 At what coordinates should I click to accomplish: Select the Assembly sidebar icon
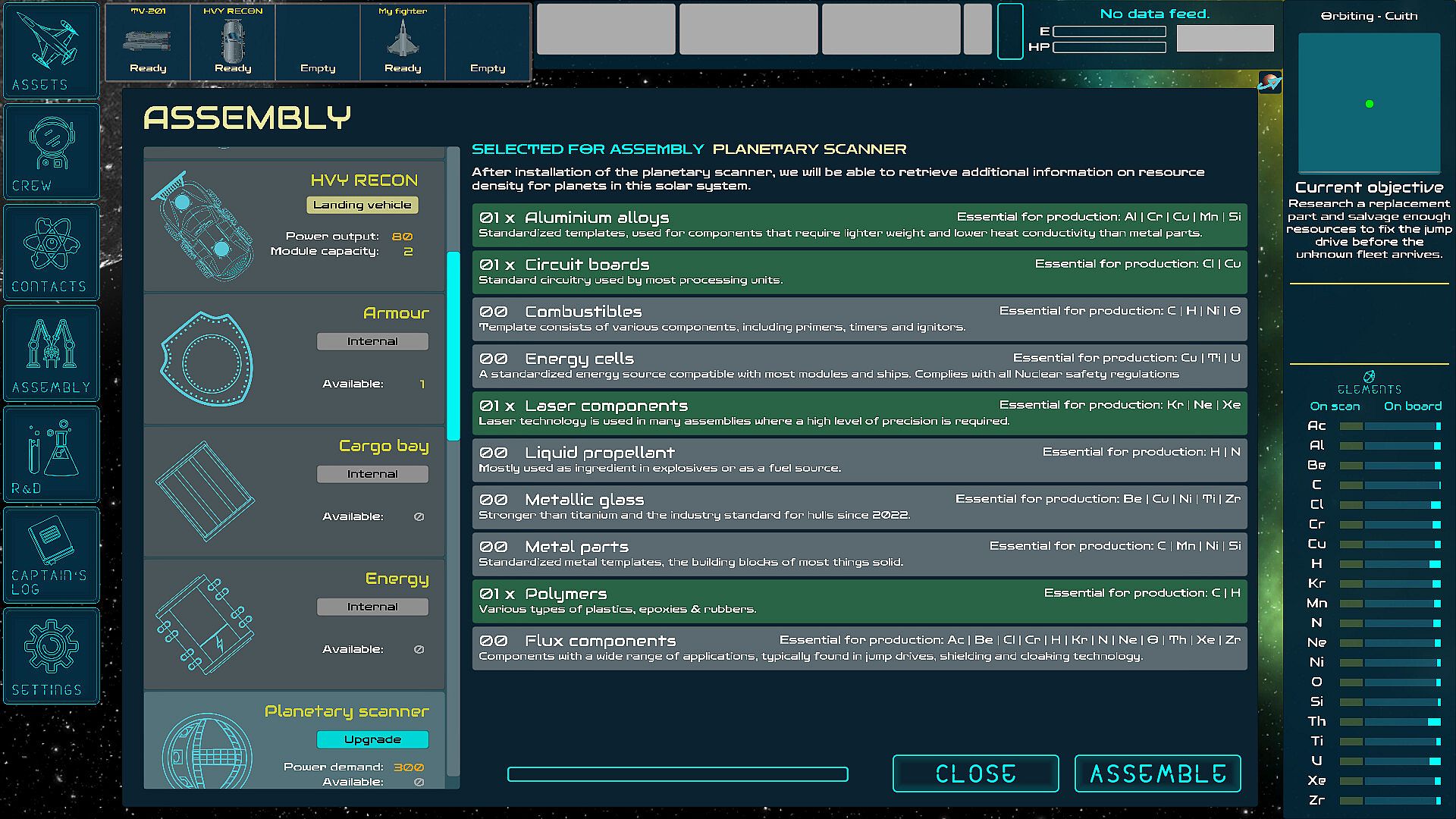point(51,353)
